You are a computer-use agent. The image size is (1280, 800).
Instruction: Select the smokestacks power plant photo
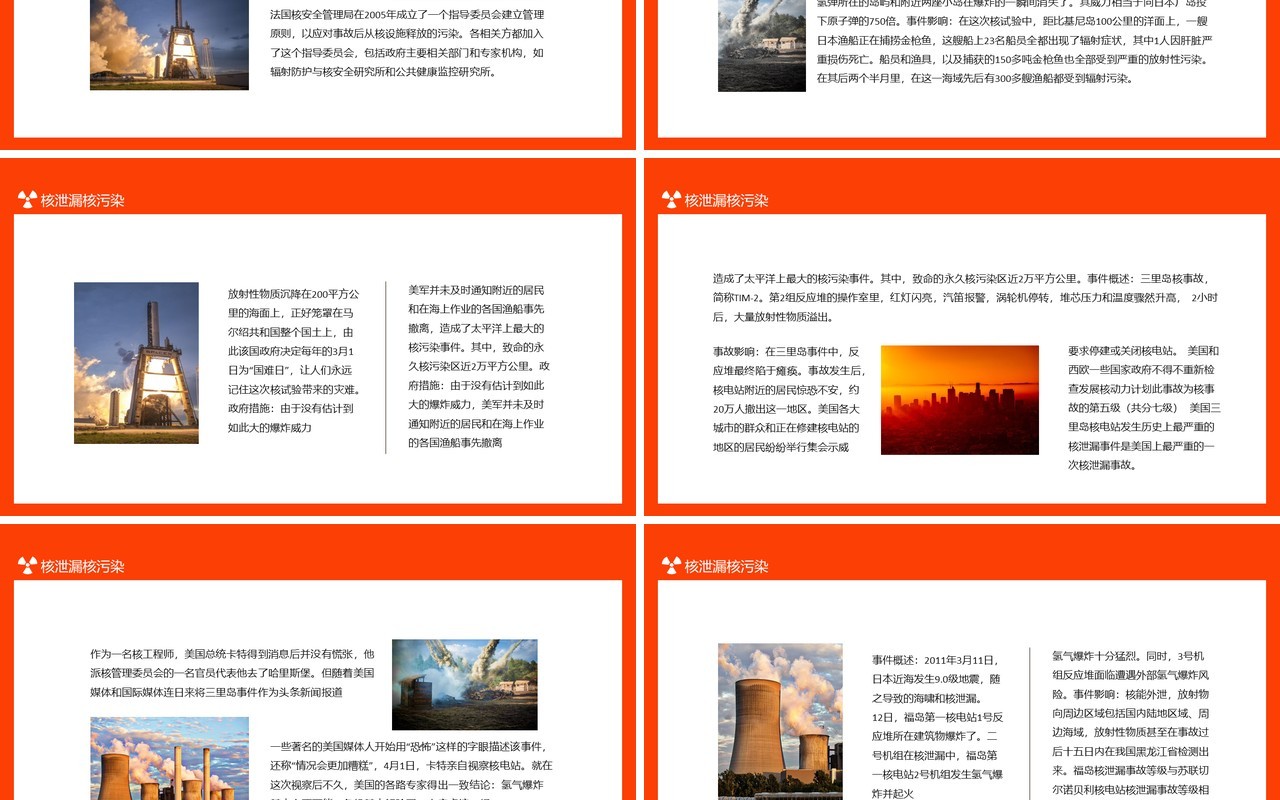169,758
